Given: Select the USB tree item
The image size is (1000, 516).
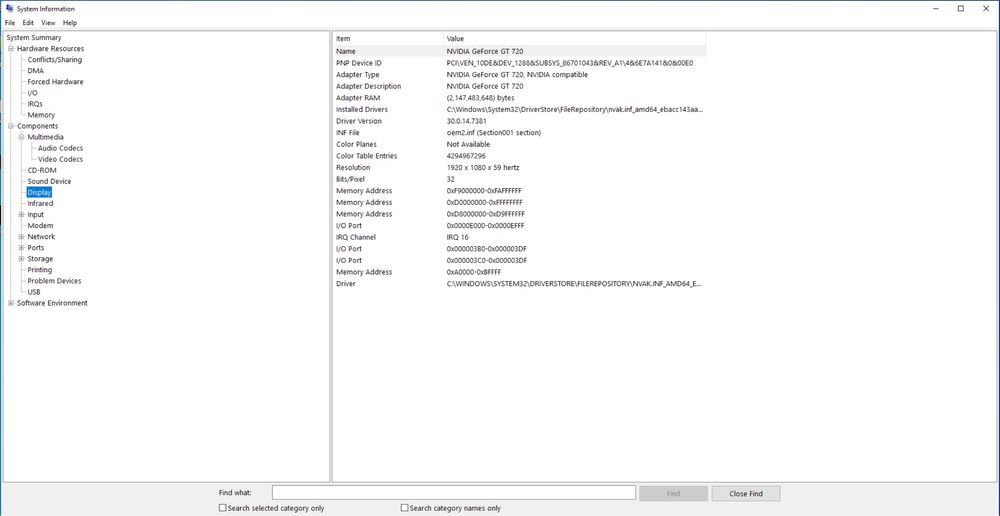Looking at the screenshot, I should pos(34,292).
